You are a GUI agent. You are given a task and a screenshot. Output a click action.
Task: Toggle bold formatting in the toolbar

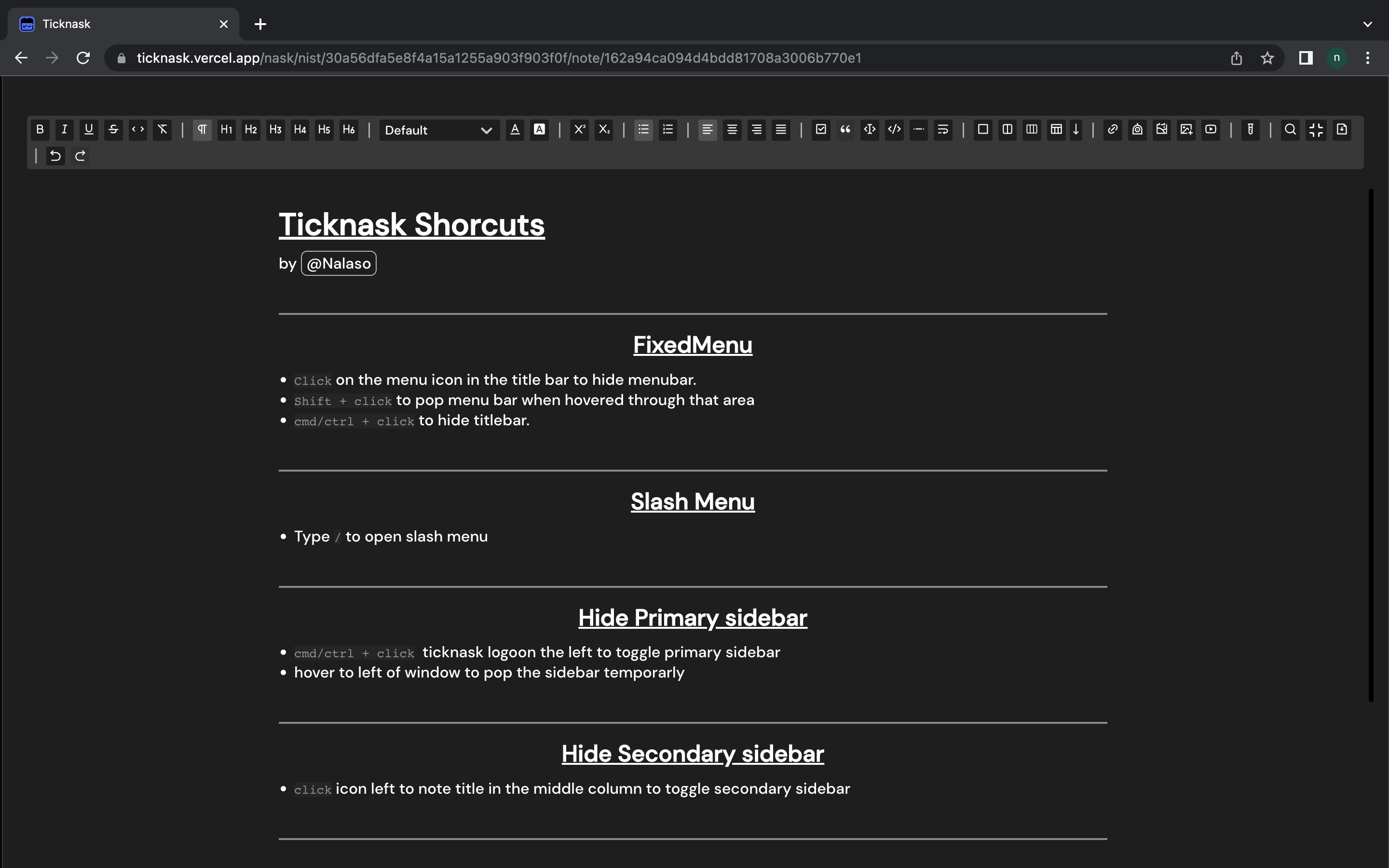tap(40, 129)
